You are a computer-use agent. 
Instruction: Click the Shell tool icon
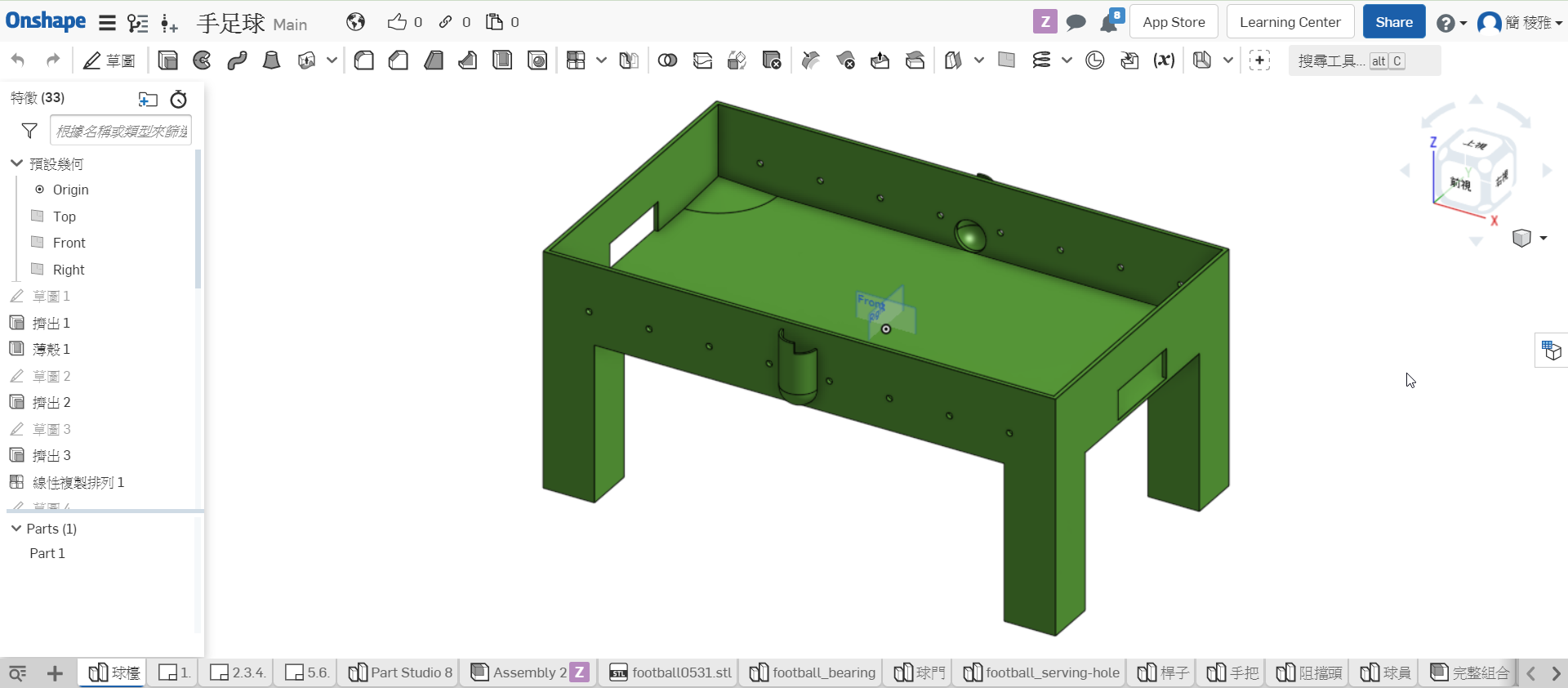502,60
